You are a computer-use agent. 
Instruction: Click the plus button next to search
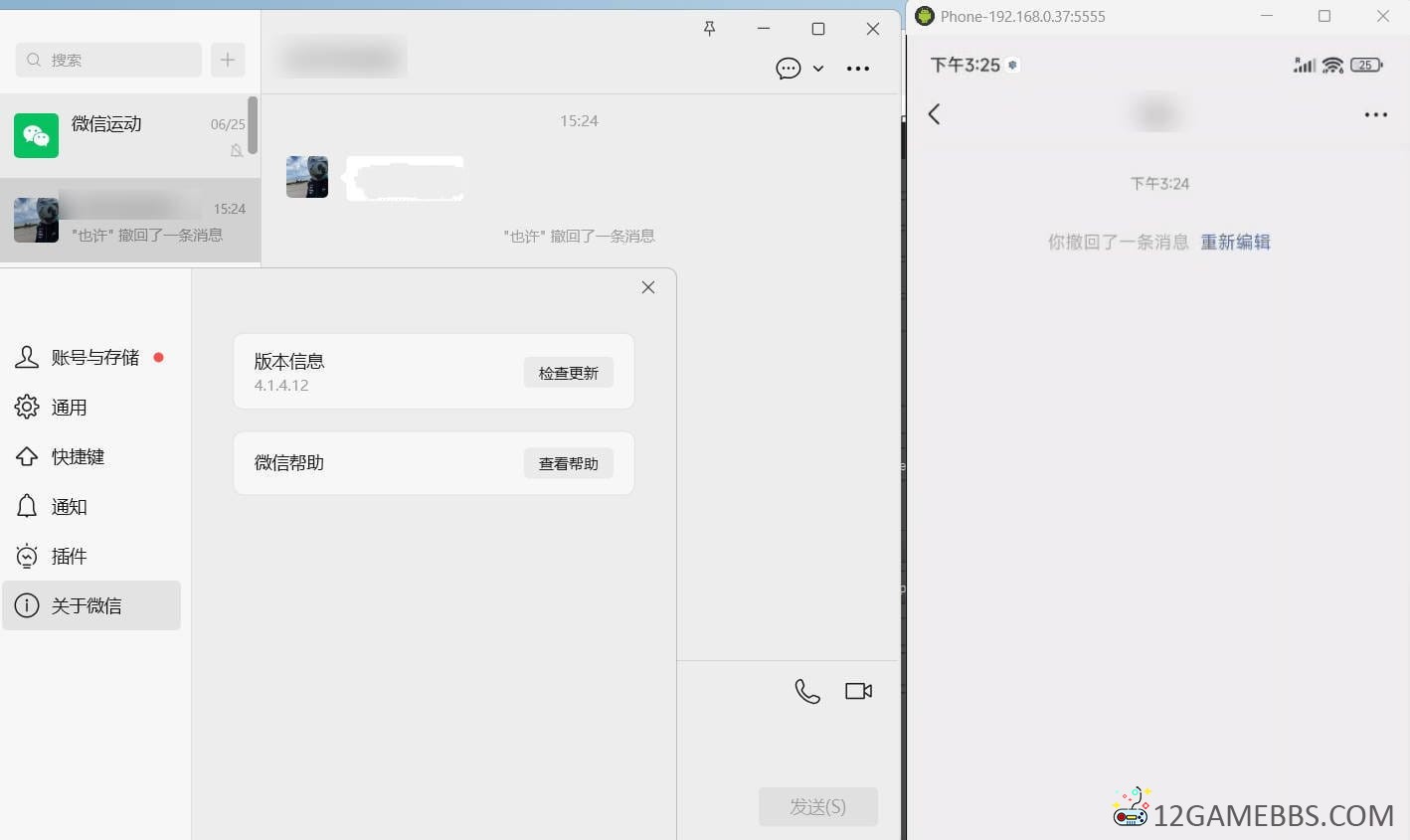coord(228,60)
